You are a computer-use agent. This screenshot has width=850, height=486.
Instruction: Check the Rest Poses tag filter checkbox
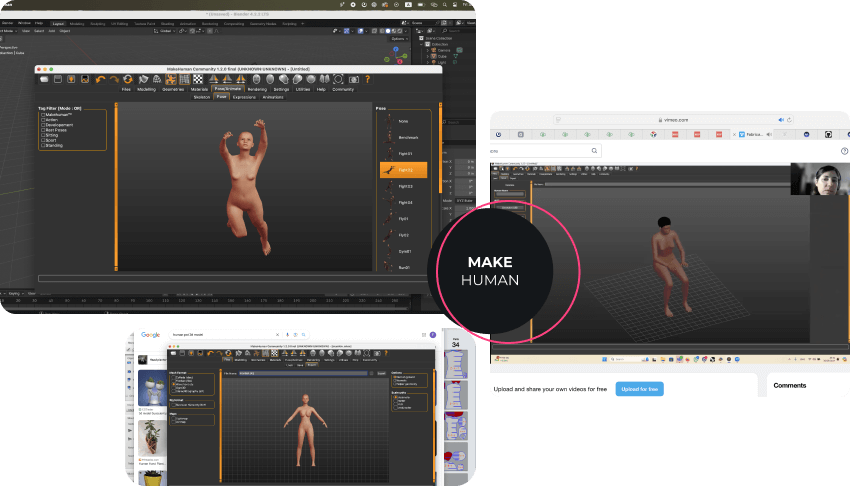pyautogui.click(x=43, y=130)
